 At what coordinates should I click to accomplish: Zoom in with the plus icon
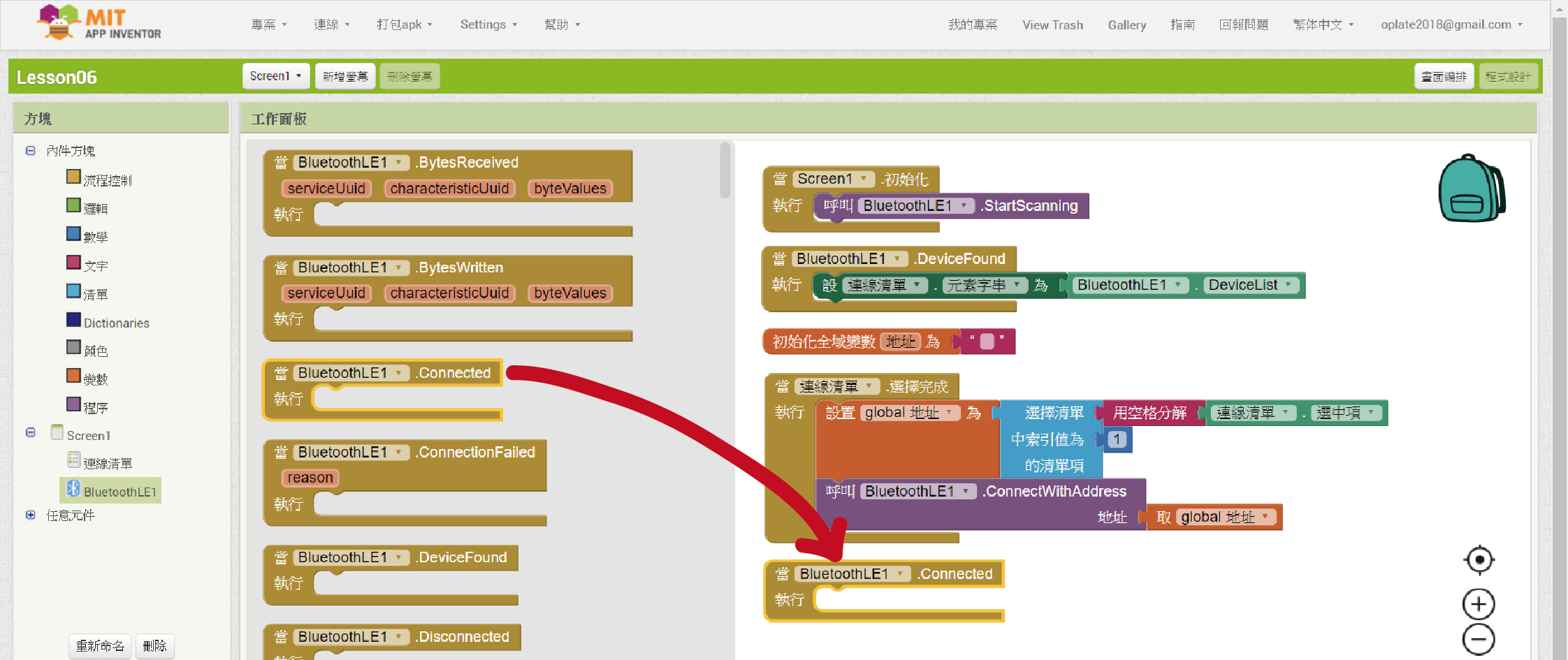coord(1479,604)
